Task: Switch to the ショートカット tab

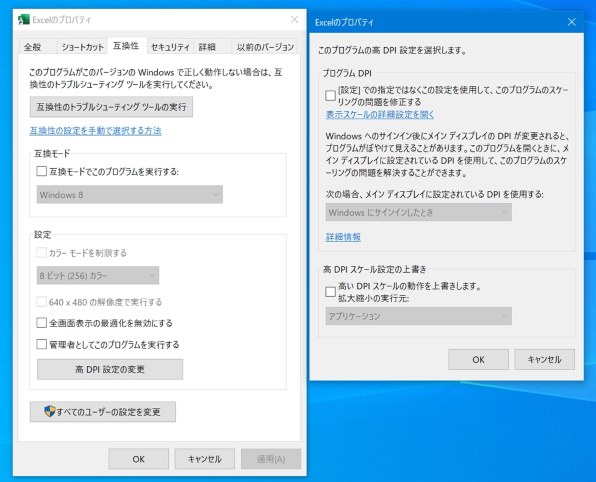Action: click(82, 47)
